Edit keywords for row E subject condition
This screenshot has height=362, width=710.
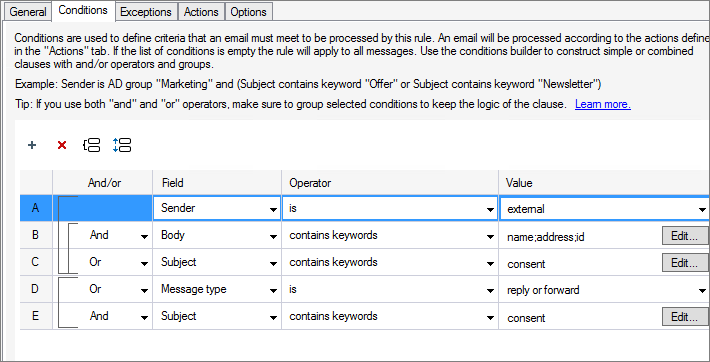coord(685,317)
